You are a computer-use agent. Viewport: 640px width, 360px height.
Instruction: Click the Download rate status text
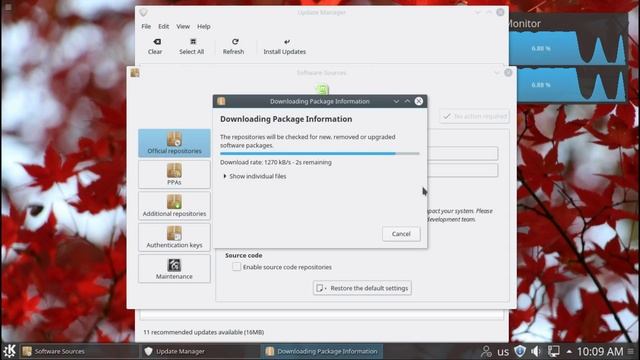(x=276, y=162)
